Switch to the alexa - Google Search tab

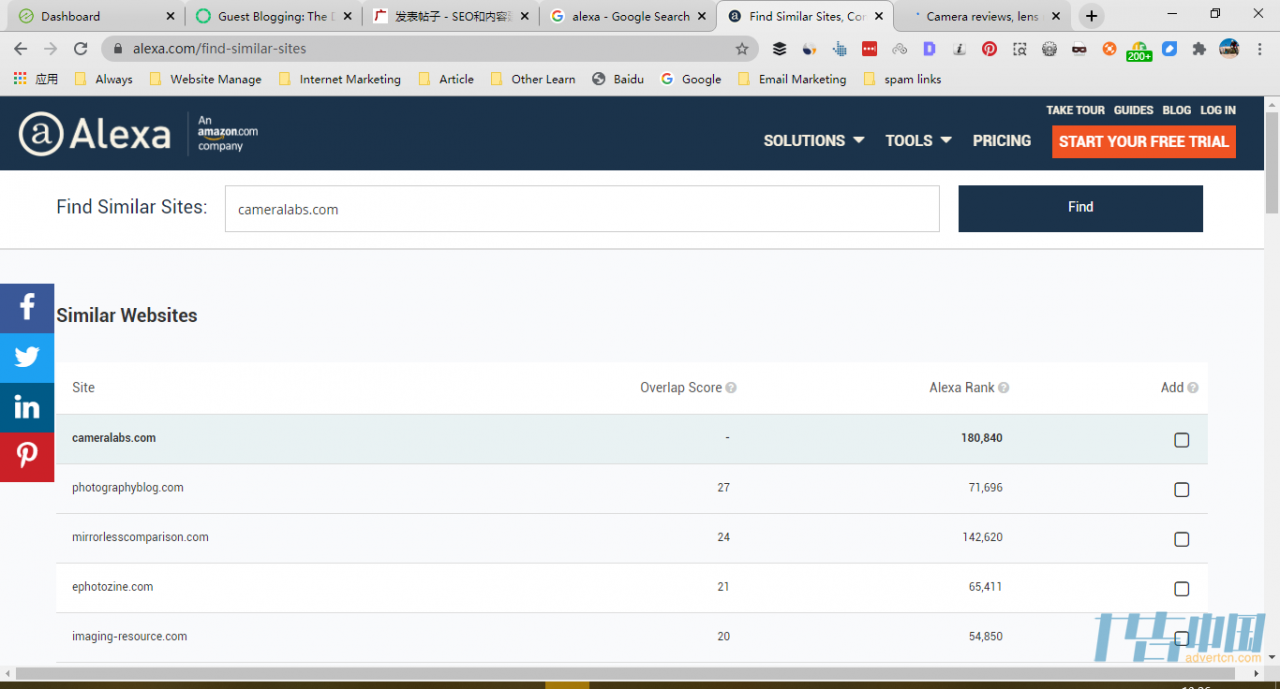[x=628, y=16]
